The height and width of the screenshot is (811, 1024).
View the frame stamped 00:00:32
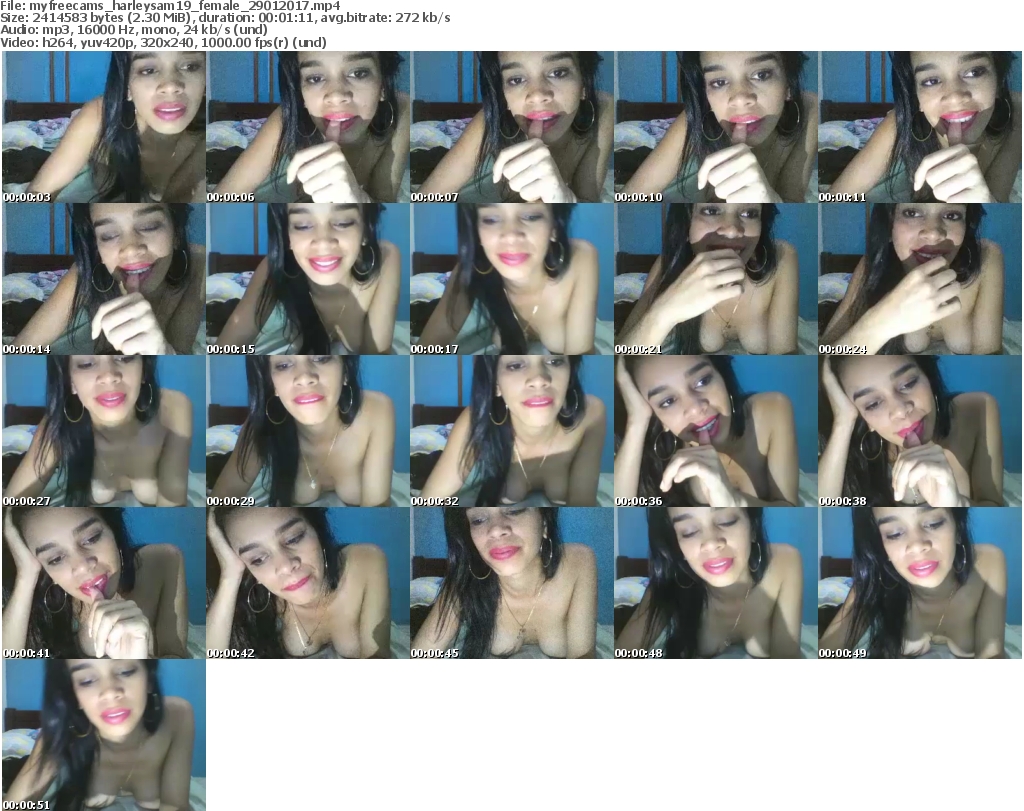[511, 431]
